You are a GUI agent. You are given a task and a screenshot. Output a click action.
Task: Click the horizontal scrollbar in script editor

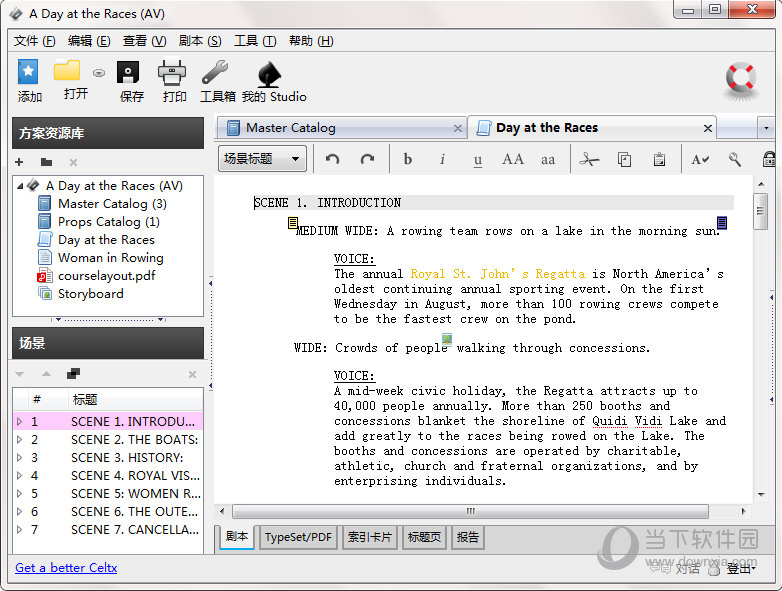point(470,511)
